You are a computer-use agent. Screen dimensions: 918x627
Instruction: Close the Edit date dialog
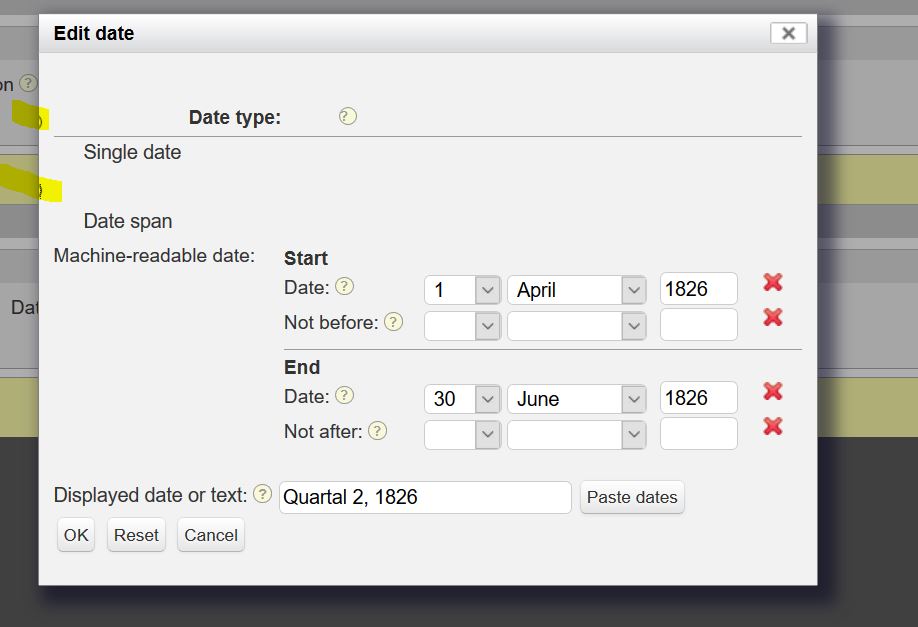click(789, 33)
